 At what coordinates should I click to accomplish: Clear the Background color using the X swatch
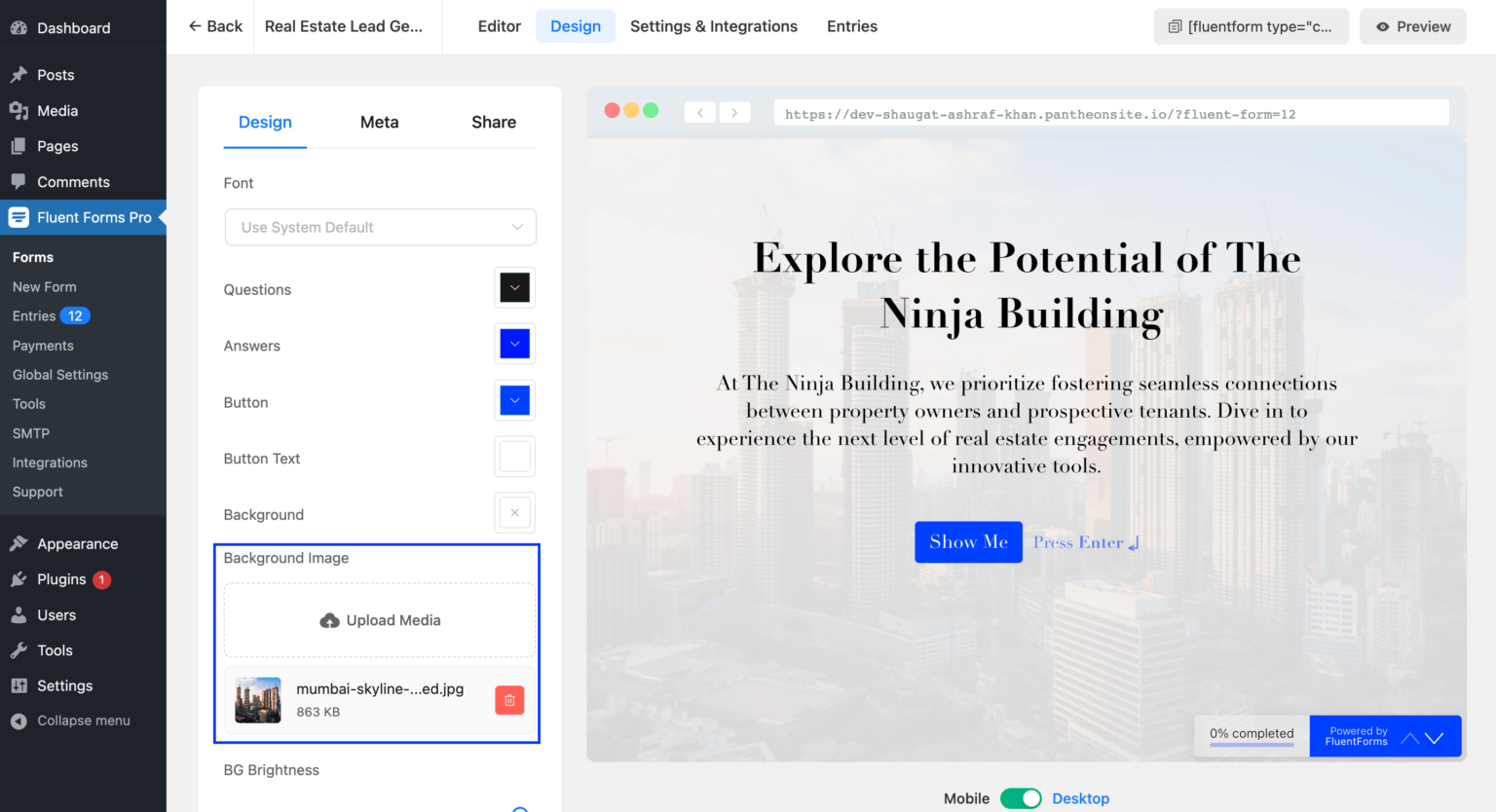(514, 512)
